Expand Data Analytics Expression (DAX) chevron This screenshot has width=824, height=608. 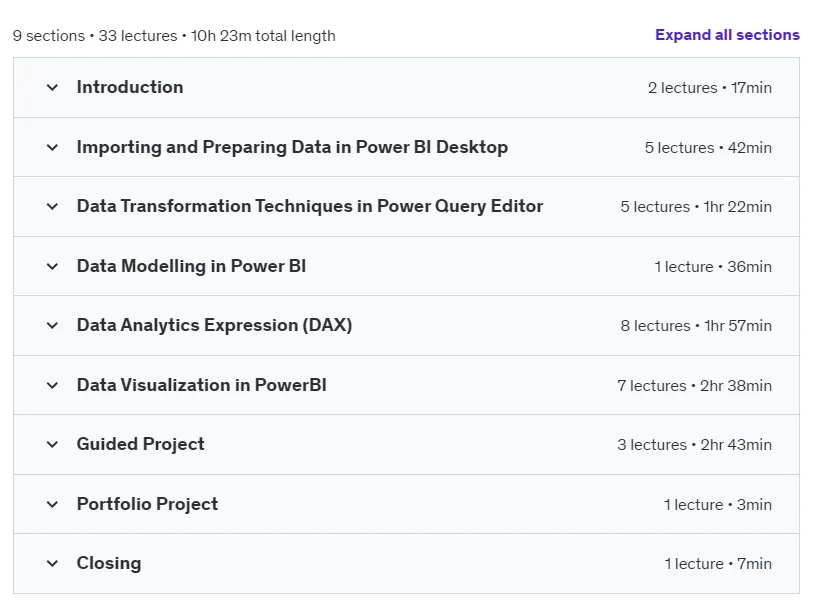point(52,325)
